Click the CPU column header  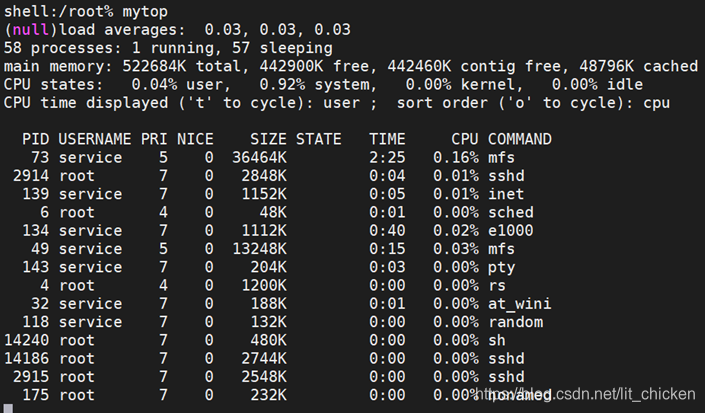465,139
